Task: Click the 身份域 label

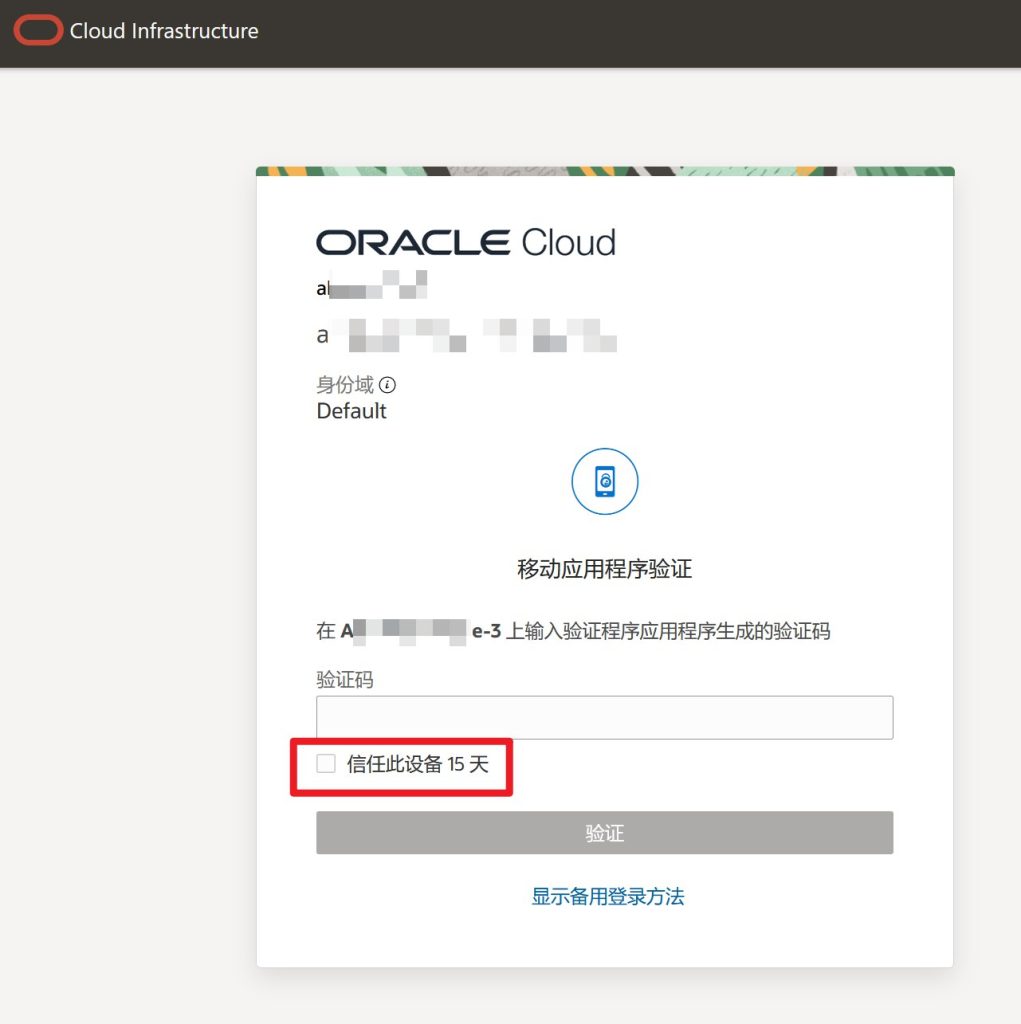Action: [345, 385]
